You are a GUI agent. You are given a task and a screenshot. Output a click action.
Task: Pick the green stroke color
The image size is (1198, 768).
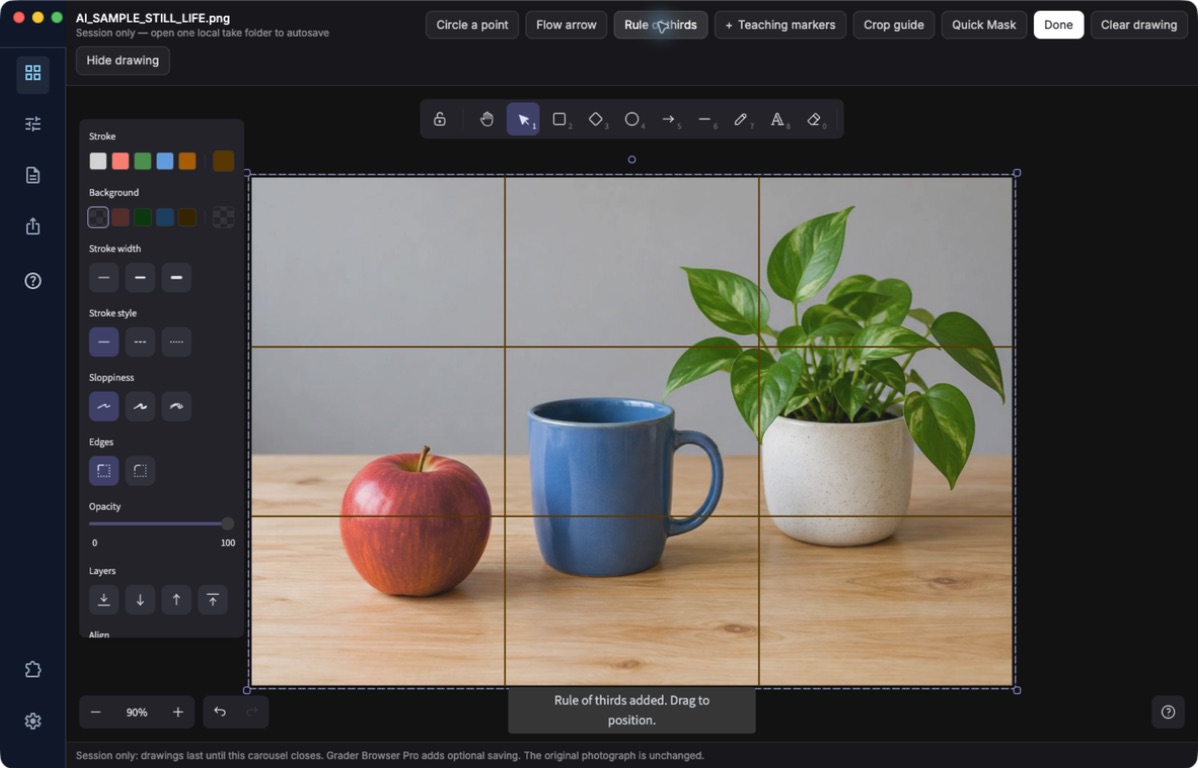[143, 160]
